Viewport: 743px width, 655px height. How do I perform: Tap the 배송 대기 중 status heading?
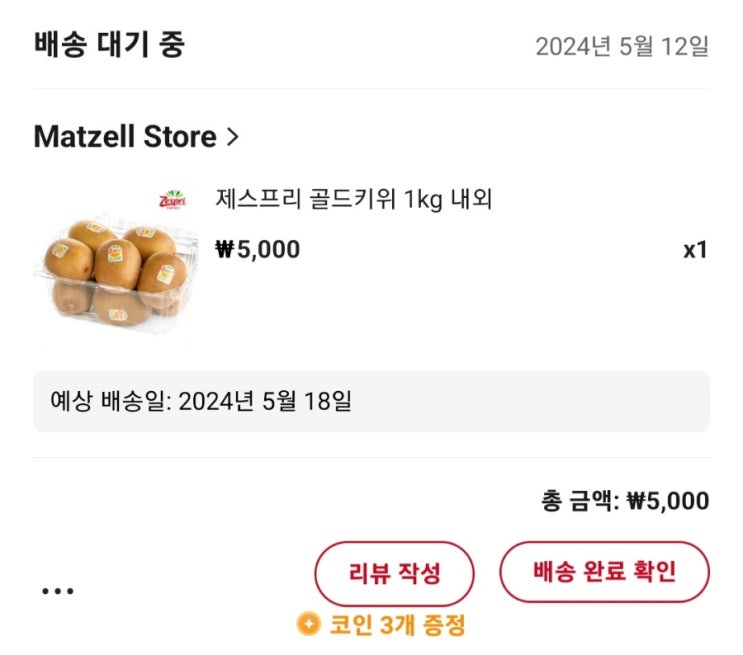110,45
